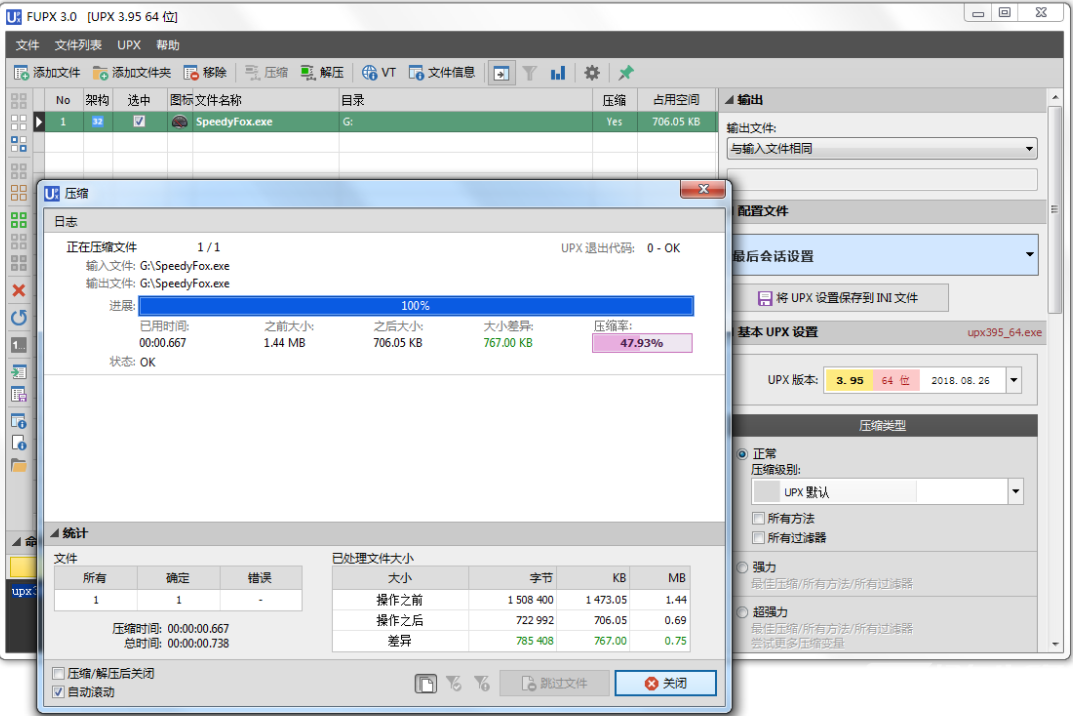Image resolution: width=1073 pixels, height=716 pixels.
Task: Select the 超强力 compression radio button
Action: click(x=742, y=612)
